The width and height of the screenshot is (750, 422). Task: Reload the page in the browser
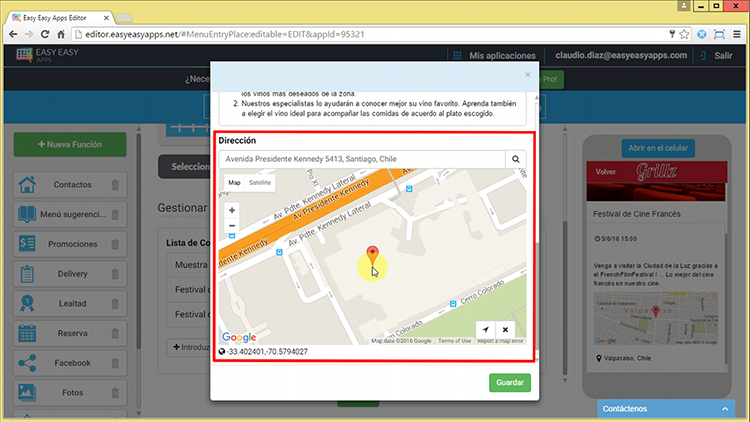(x=46, y=34)
